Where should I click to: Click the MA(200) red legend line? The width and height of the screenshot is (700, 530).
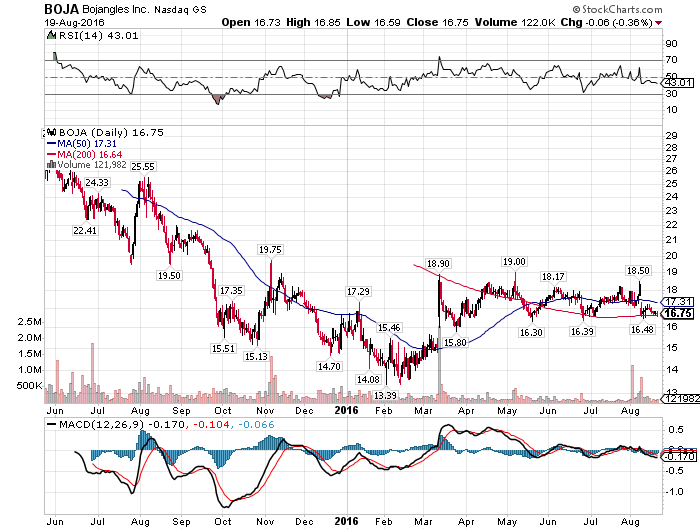52,154
